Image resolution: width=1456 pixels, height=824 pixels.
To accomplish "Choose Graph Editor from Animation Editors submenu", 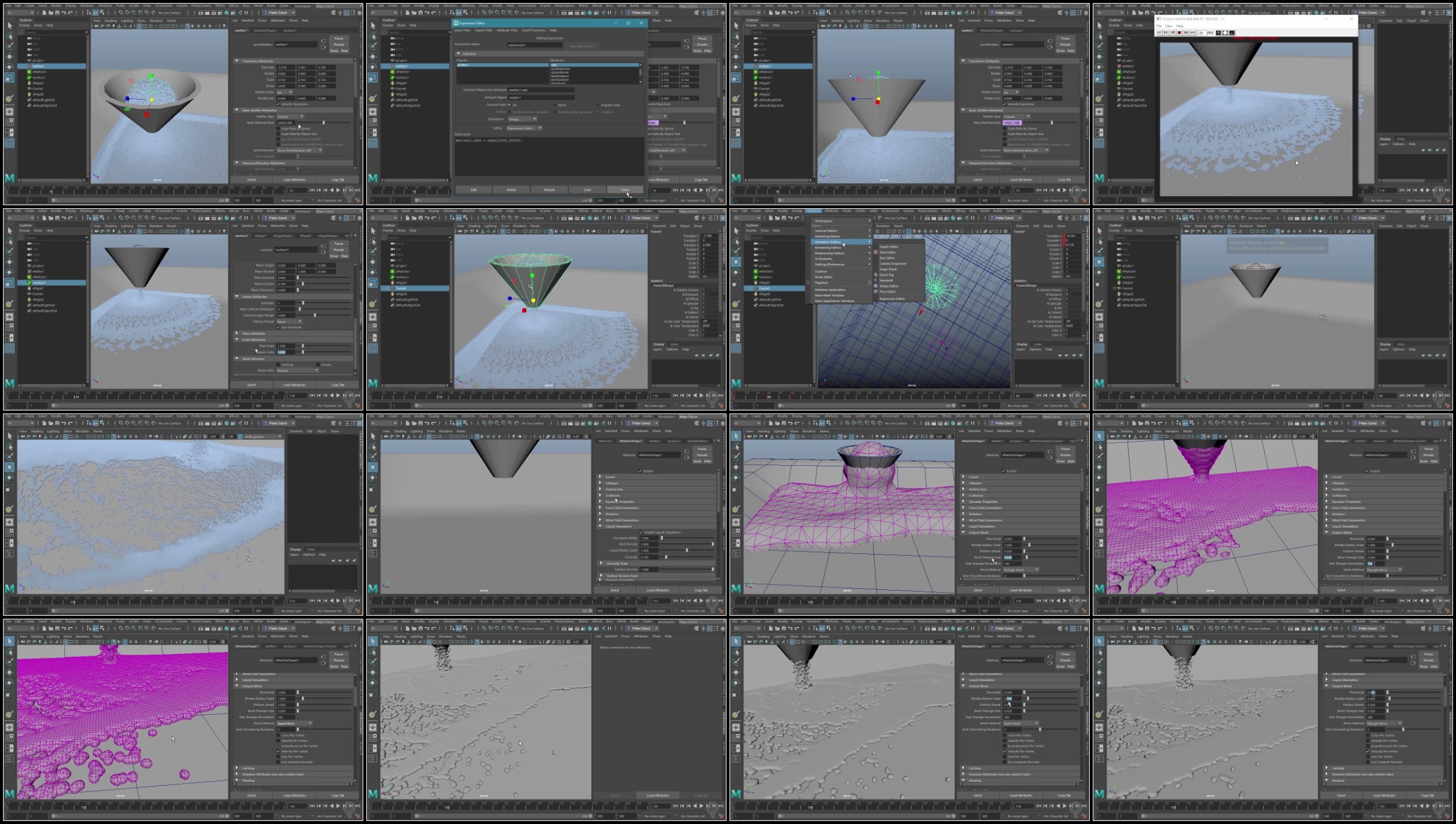I will click(x=889, y=247).
